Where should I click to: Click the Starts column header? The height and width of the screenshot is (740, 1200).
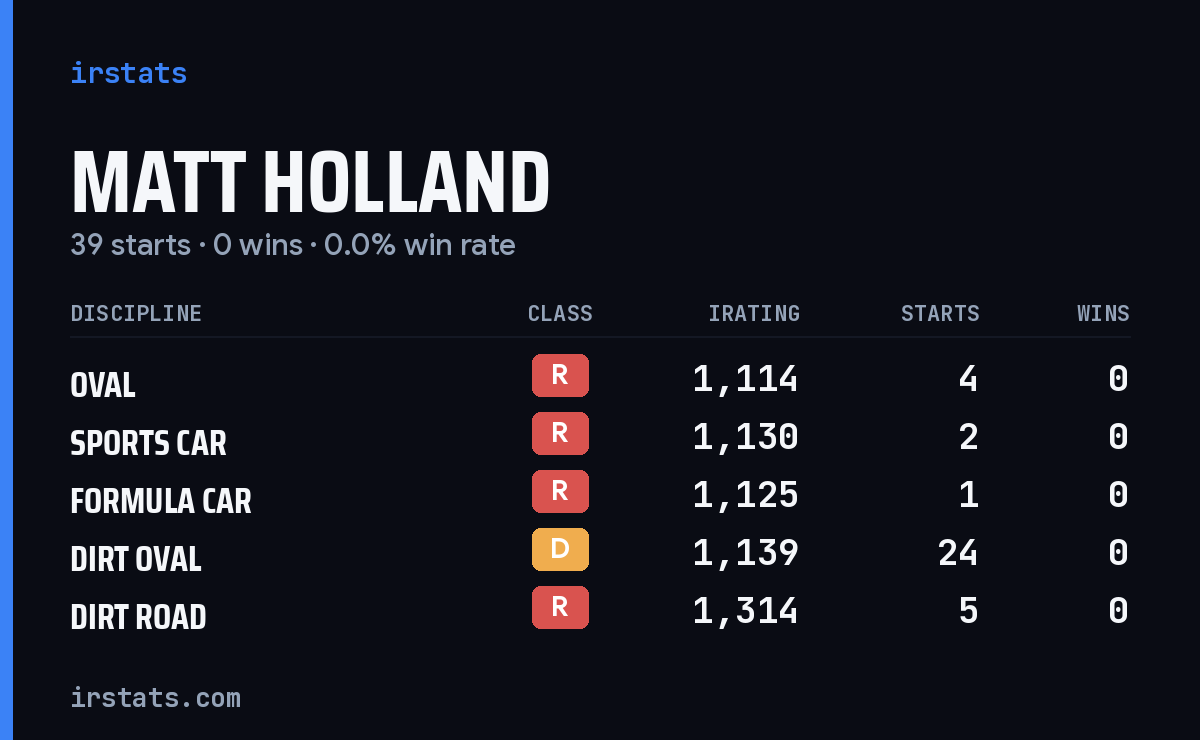click(940, 314)
